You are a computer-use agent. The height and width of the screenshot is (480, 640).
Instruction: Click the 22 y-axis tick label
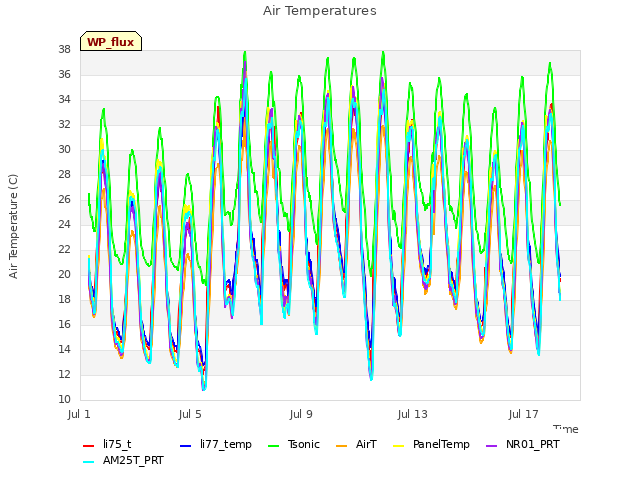coord(64,249)
